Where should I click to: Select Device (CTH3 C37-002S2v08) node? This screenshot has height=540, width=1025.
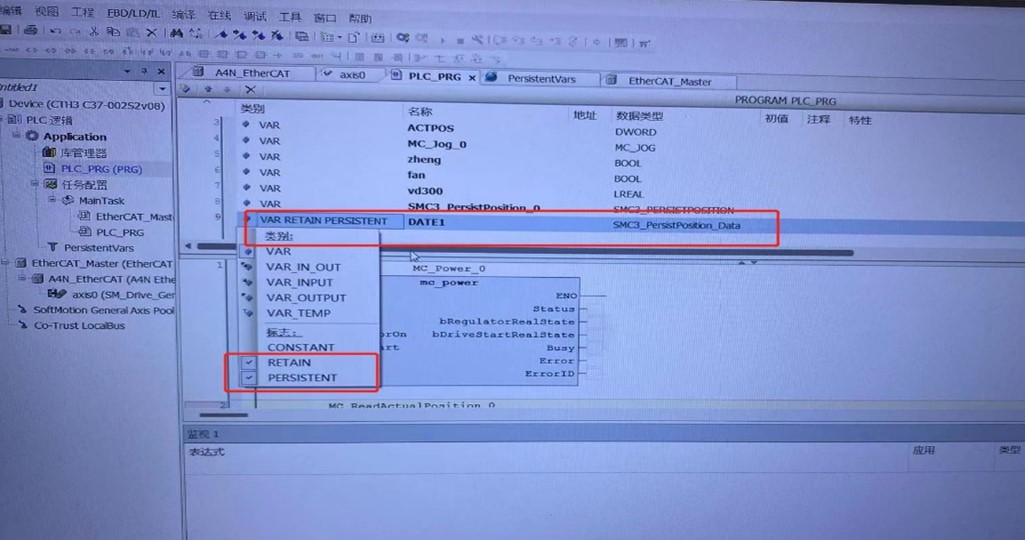point(87,105)
